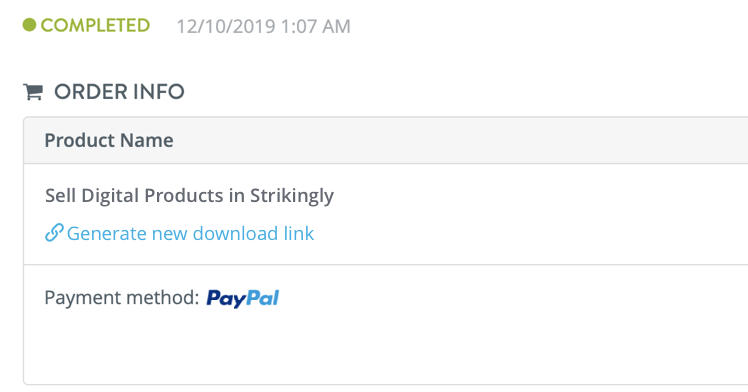This screenshot has height=392, width=748.
Task: Click the COMPLETED status label
Action: [x=95, y=25]
